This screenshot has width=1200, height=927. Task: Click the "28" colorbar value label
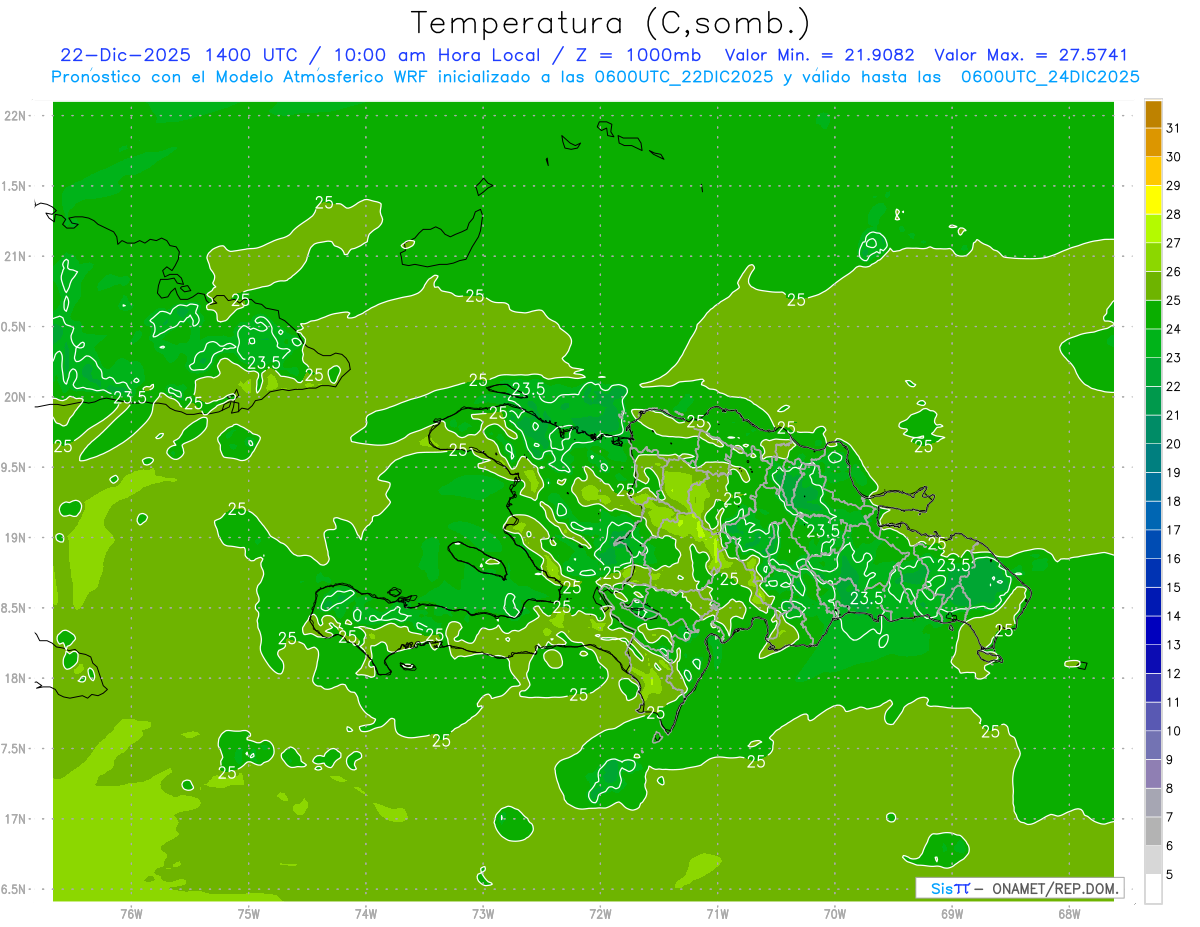[1174, 214]
